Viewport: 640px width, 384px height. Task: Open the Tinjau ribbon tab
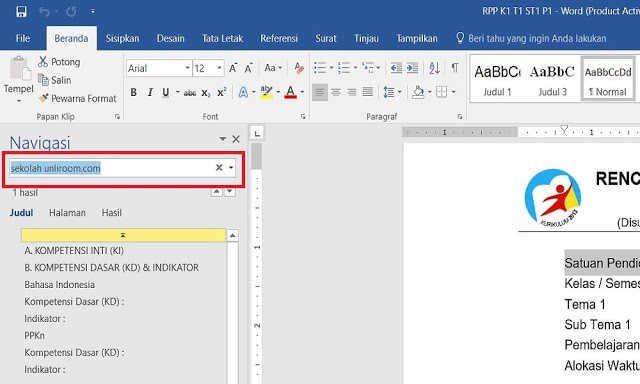coord(366,38)
